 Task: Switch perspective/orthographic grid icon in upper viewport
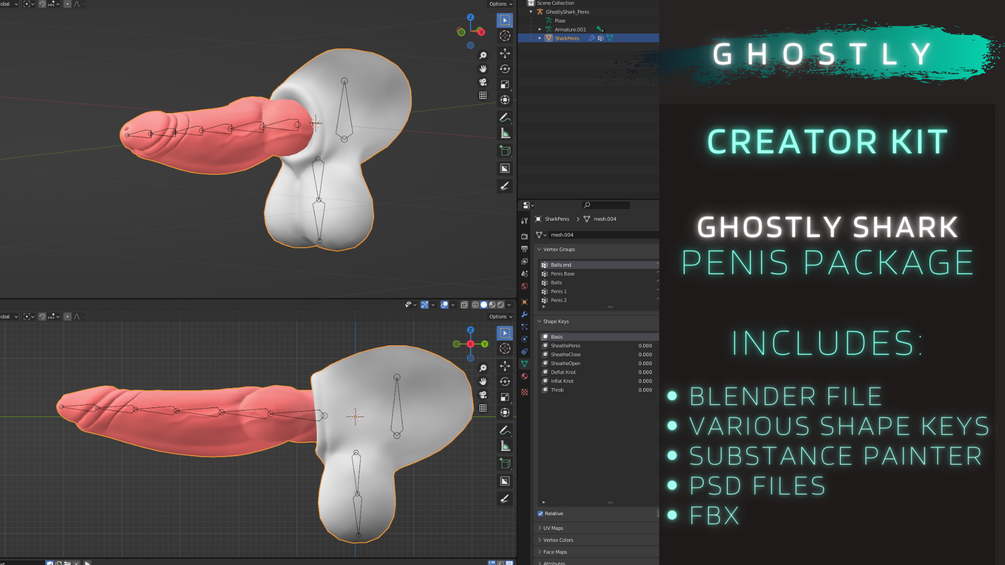[483, 95]
